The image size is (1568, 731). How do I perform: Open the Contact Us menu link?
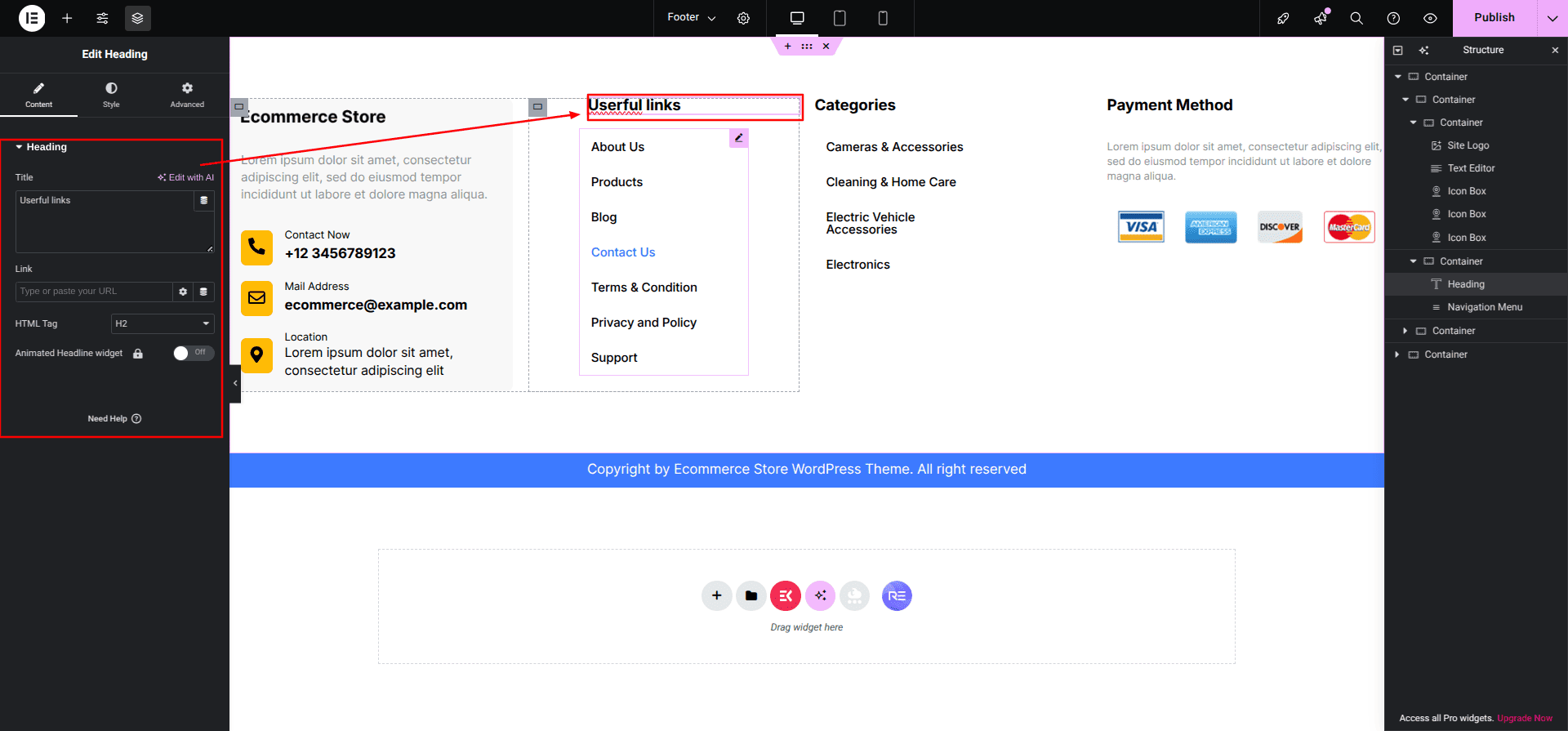click(x=623, y=252)
